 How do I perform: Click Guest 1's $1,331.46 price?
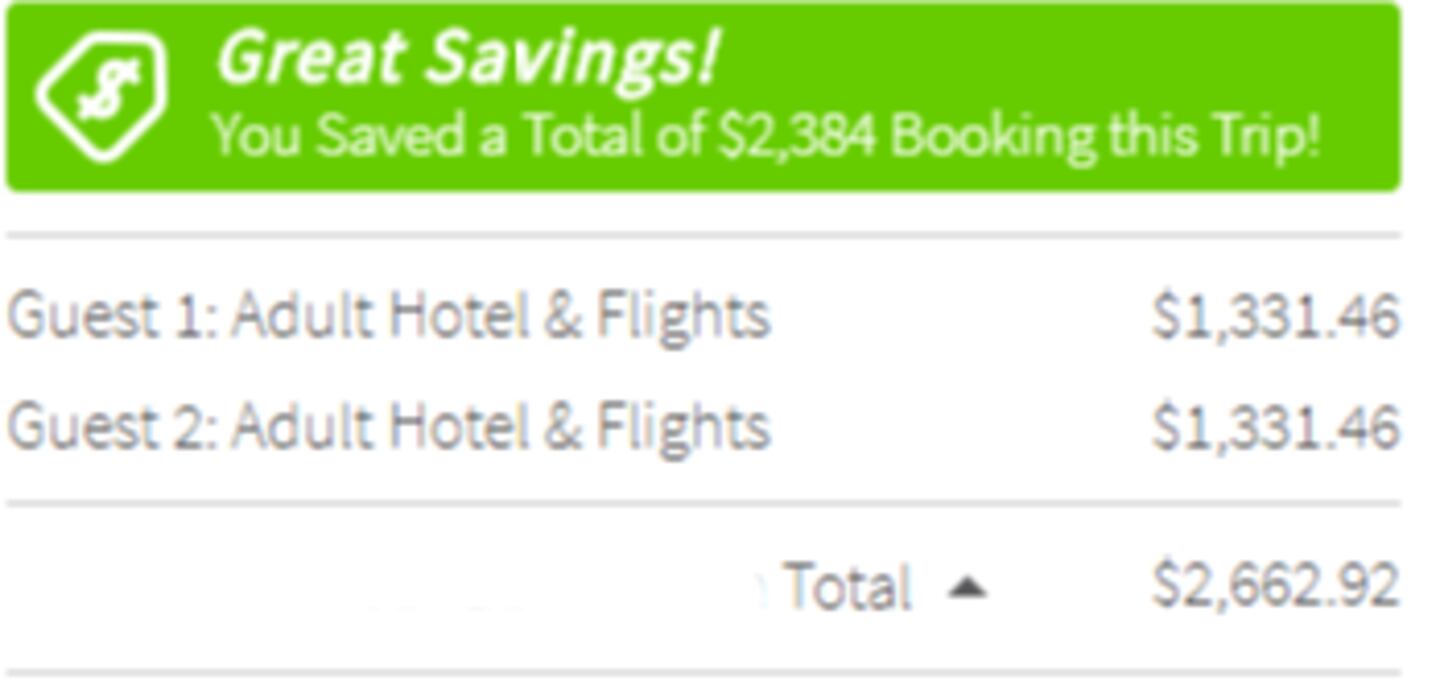click(x=1275, y=316)
